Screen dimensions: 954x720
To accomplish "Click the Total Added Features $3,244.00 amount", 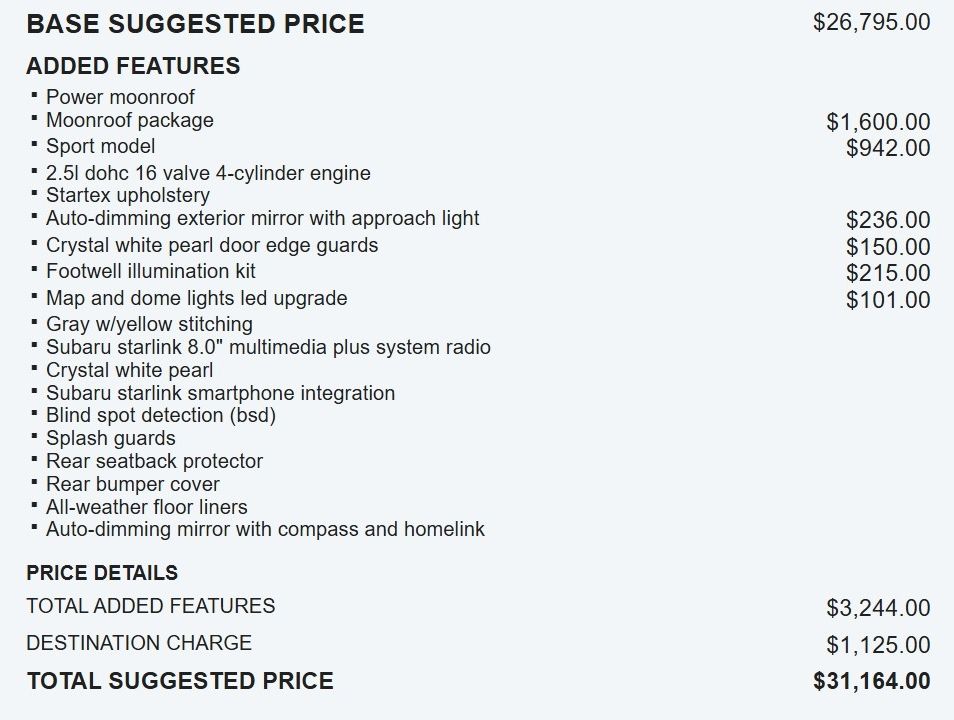I will 878,607.
